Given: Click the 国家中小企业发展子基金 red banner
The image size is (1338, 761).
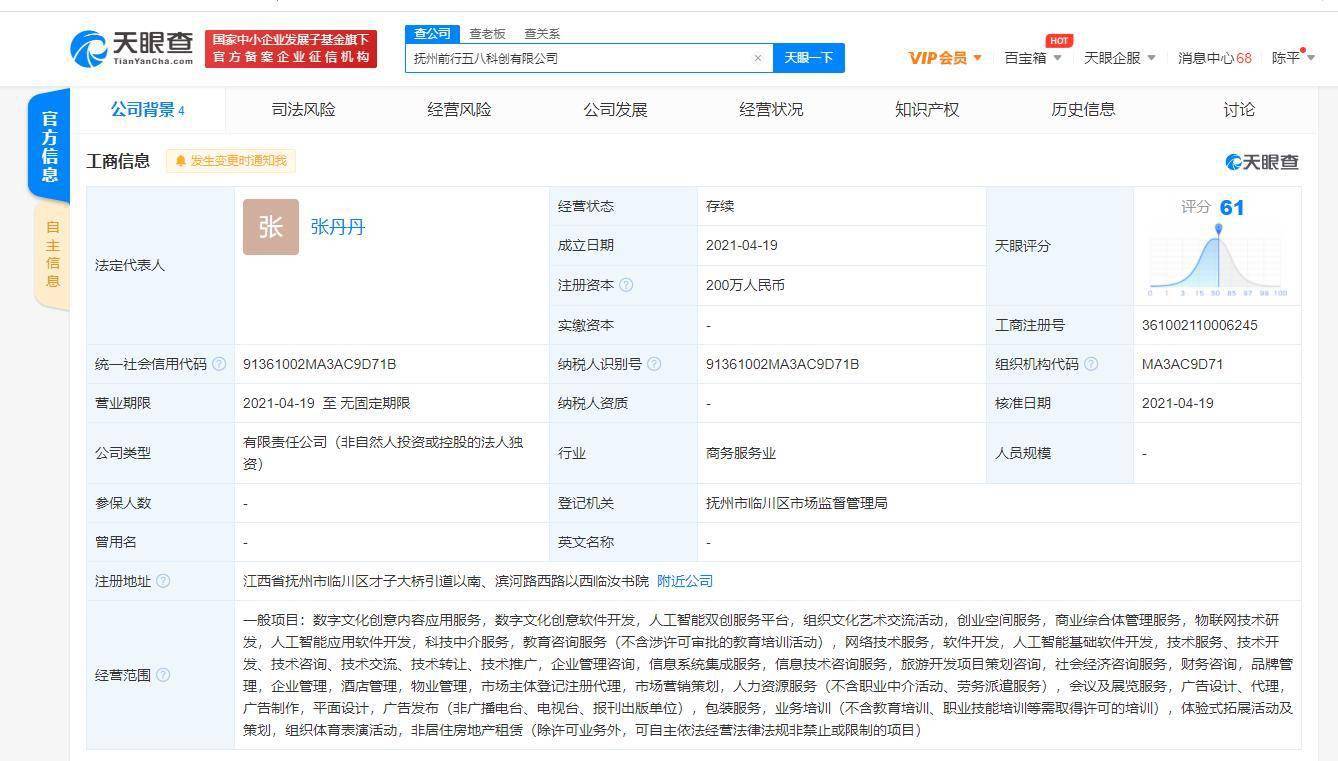Looking at the screenshot, I should (291, 49).
